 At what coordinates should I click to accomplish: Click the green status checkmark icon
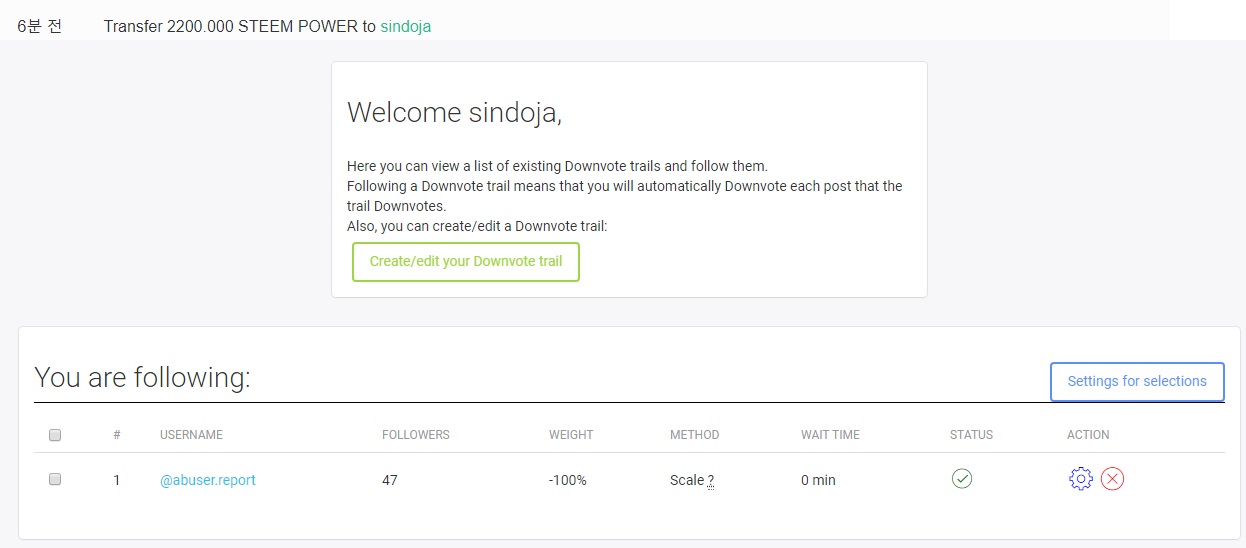coord(962,479)
